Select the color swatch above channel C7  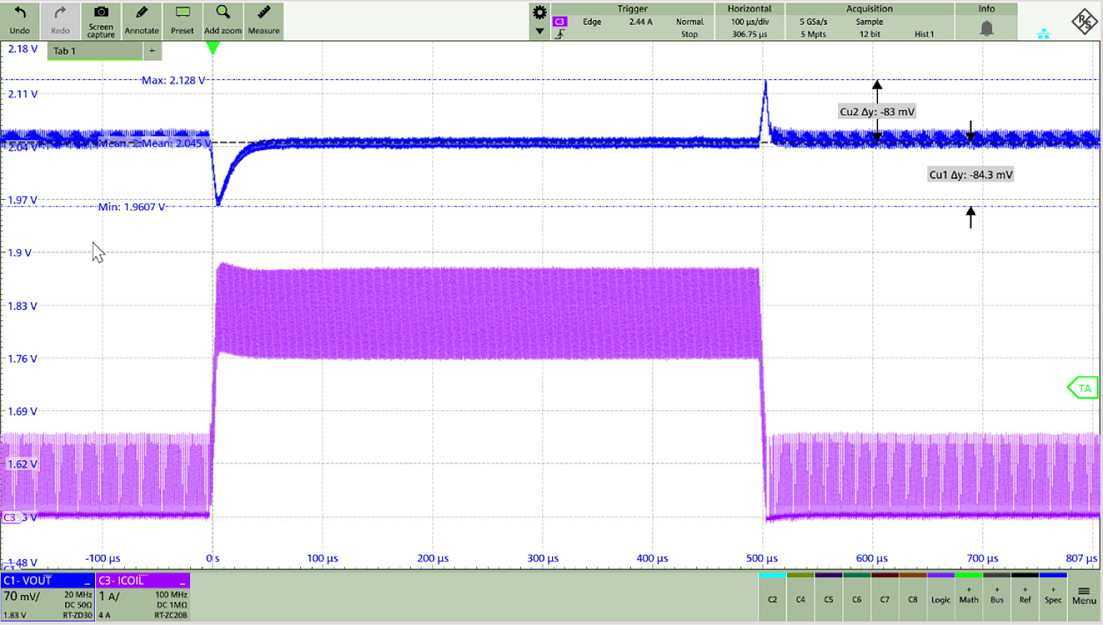point(883,576)
